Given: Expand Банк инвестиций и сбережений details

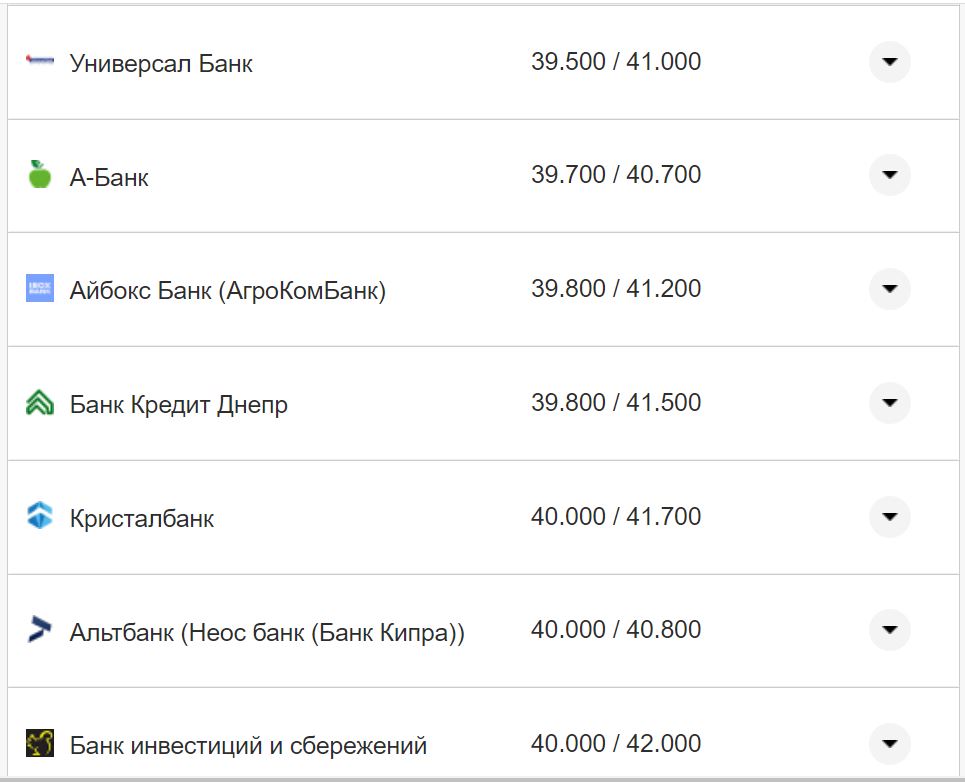Looking at the screenshot, I should pyautogui.click(x=889, y=744).
